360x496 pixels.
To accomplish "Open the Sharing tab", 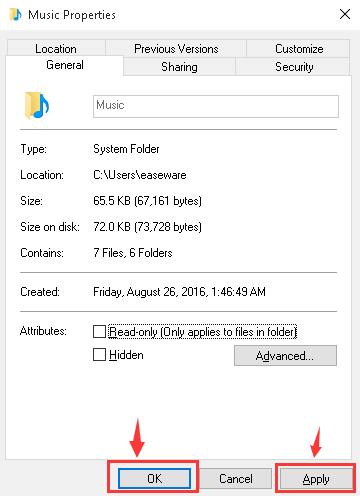I will (179, 67).
